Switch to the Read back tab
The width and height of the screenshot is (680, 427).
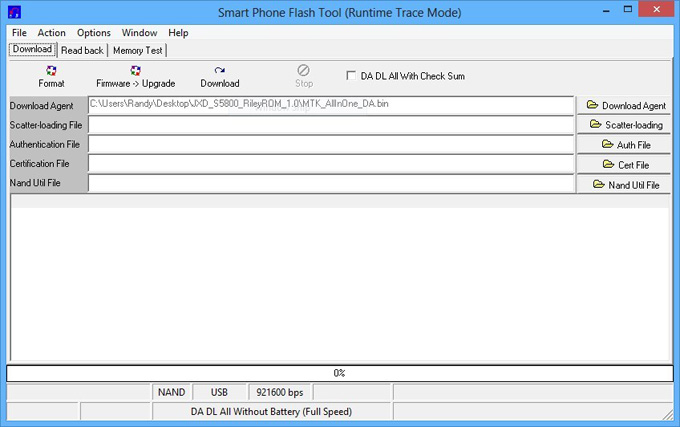tap(82, 50)
